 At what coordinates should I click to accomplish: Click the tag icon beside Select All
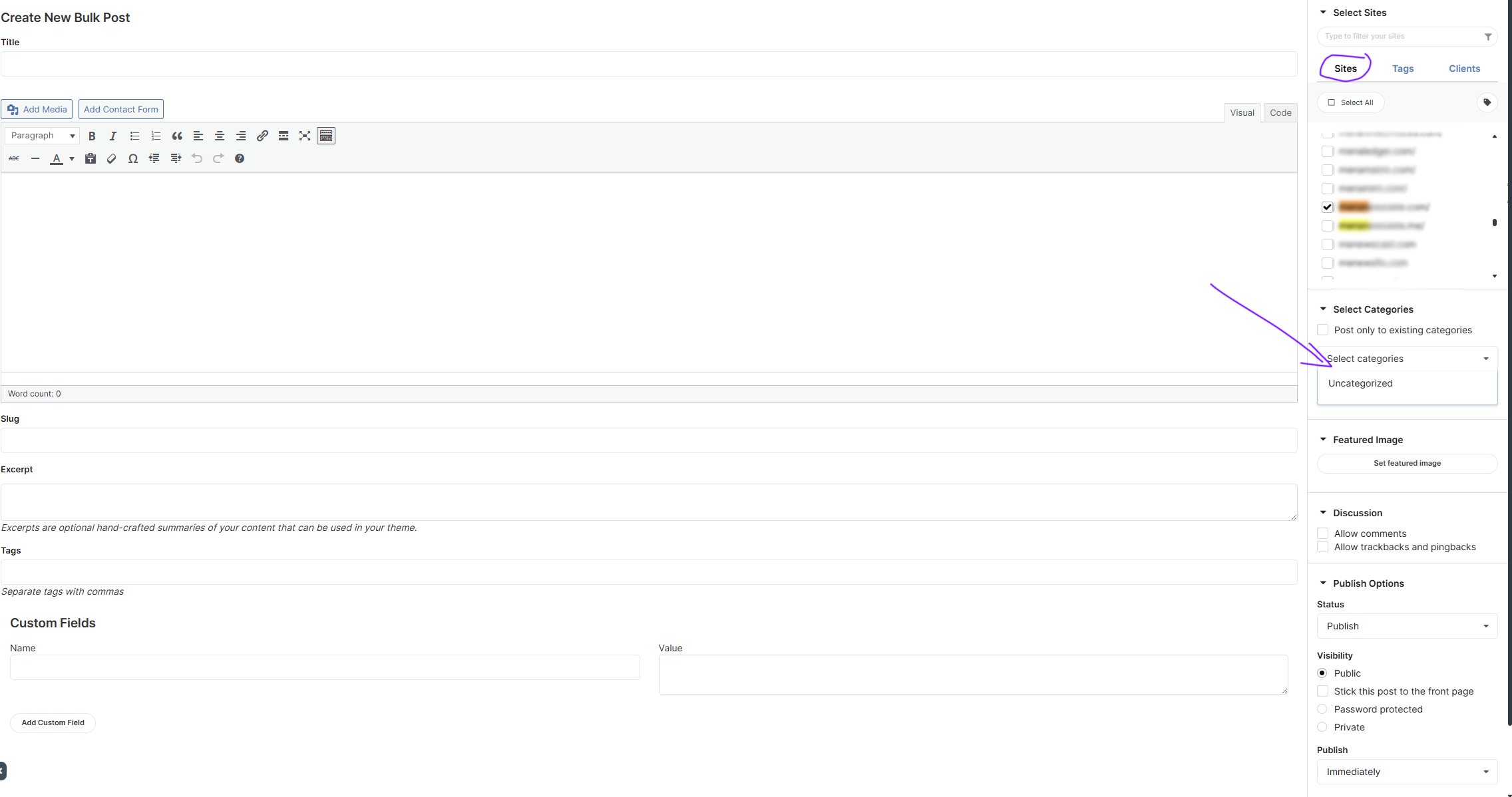(1487, 102)
